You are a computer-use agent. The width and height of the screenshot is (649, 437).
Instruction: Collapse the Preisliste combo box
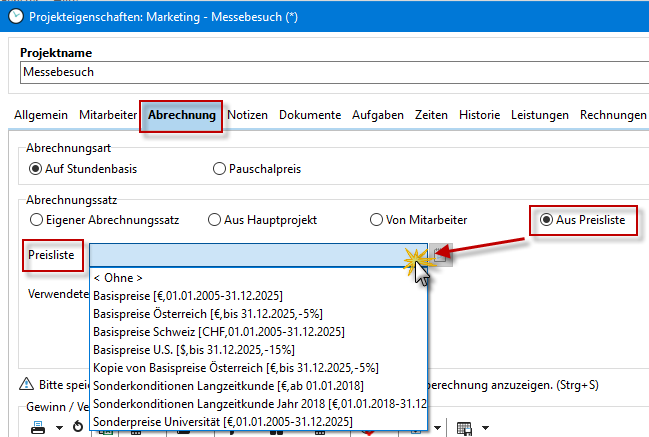(440, 255)
